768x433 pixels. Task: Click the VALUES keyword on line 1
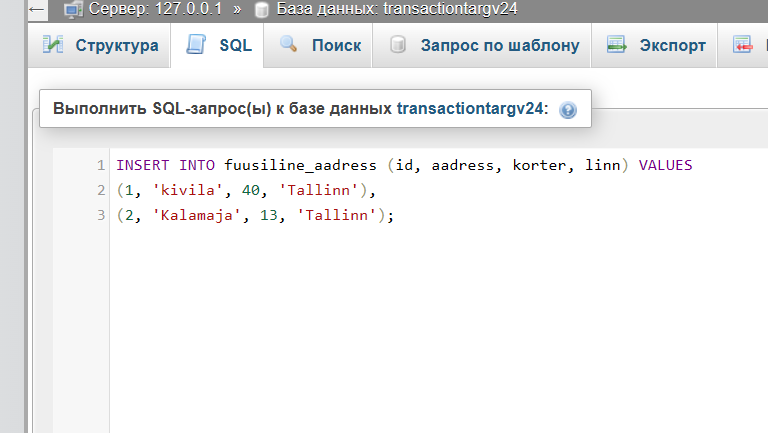pos(666,165)
